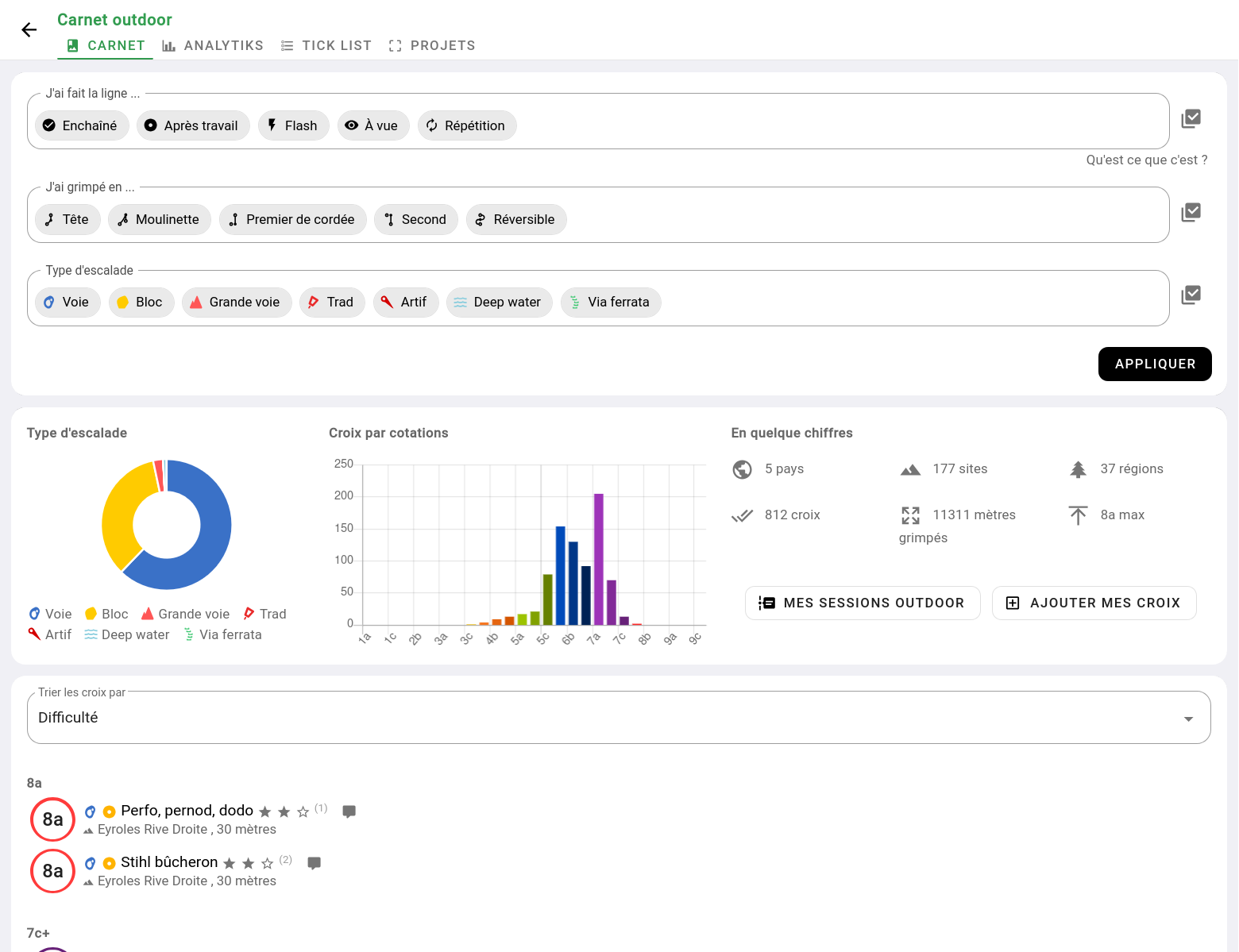Open comment icon for Perfo, pernod, dodo
This screenshot has height=952, width=1239.
point(349,811)
